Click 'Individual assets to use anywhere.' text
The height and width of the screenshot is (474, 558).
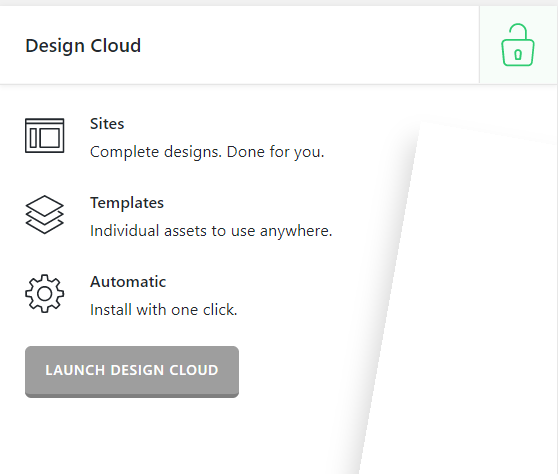tap(211, 231)
